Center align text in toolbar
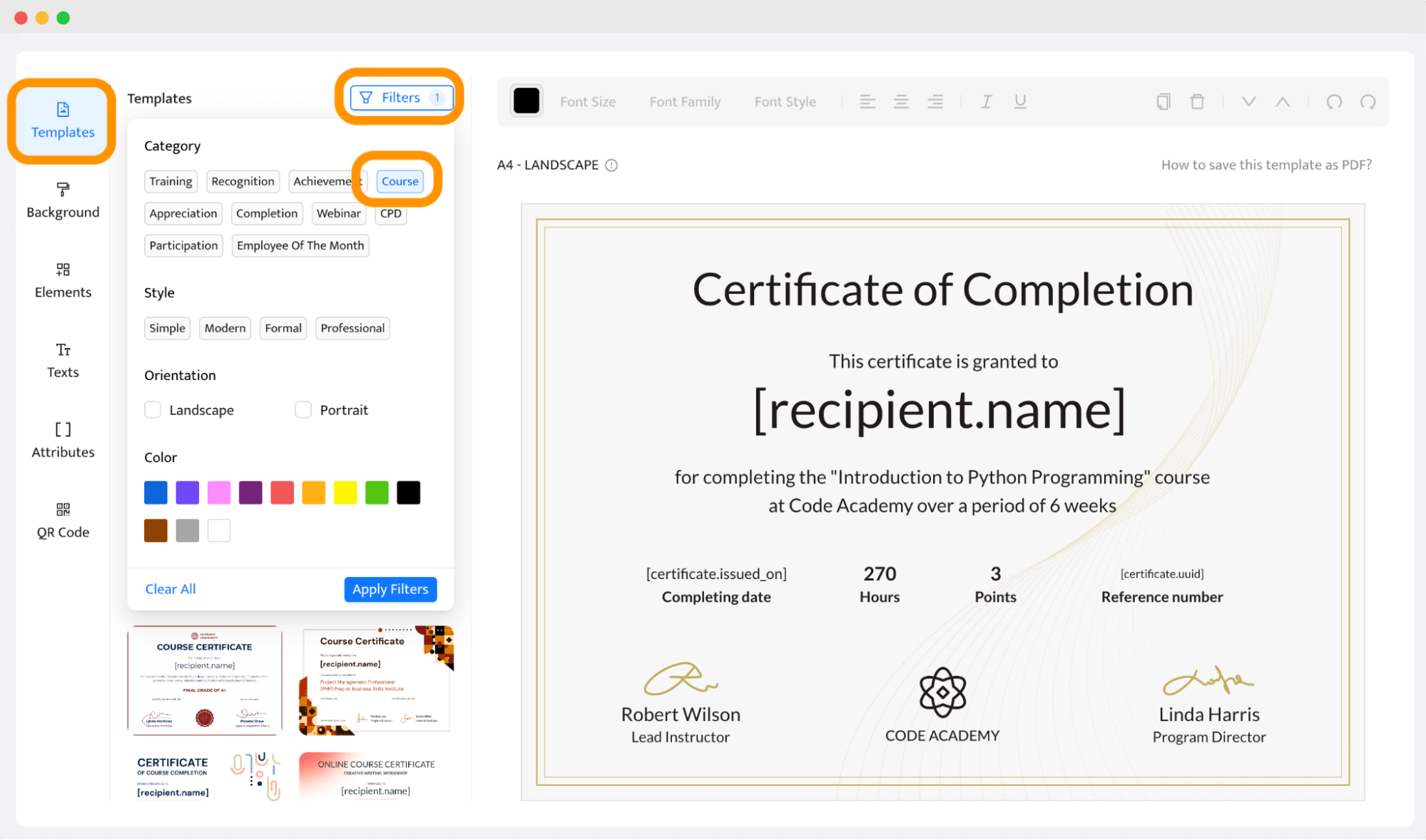 pyautogui.click(x=901, y=102)
